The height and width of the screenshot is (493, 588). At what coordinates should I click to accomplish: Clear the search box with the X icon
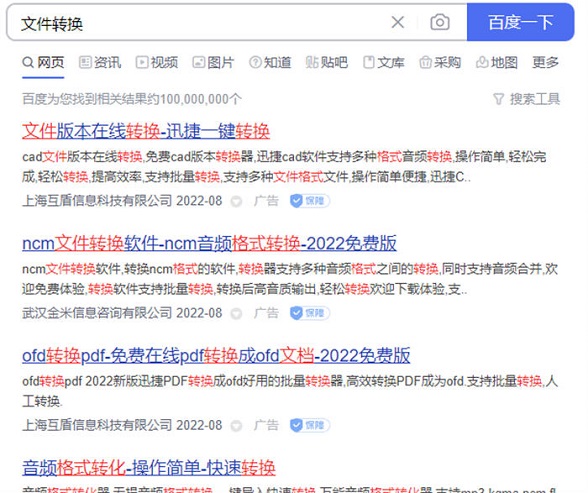(x=398, y=22)
